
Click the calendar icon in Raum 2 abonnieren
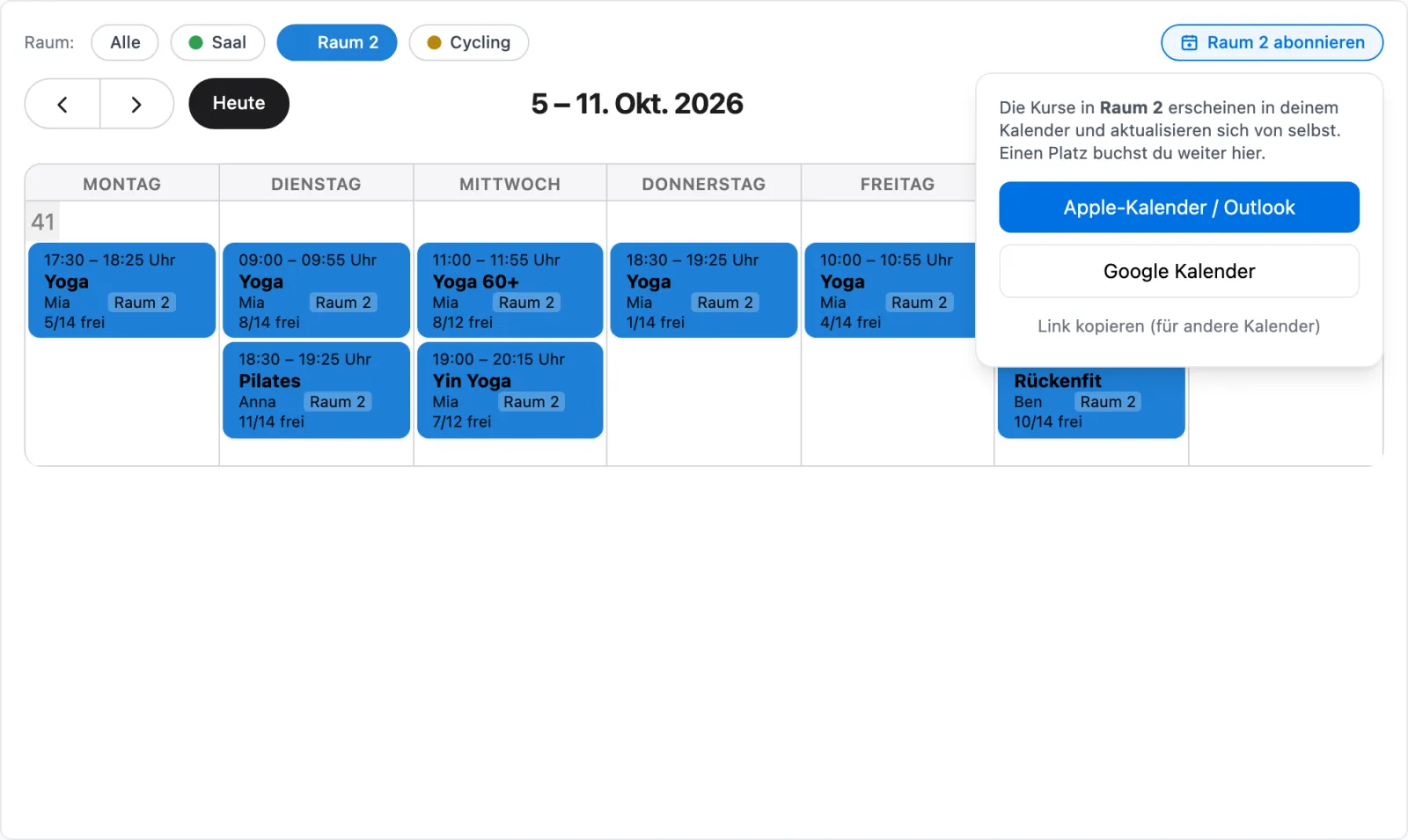pos(1189,42)
